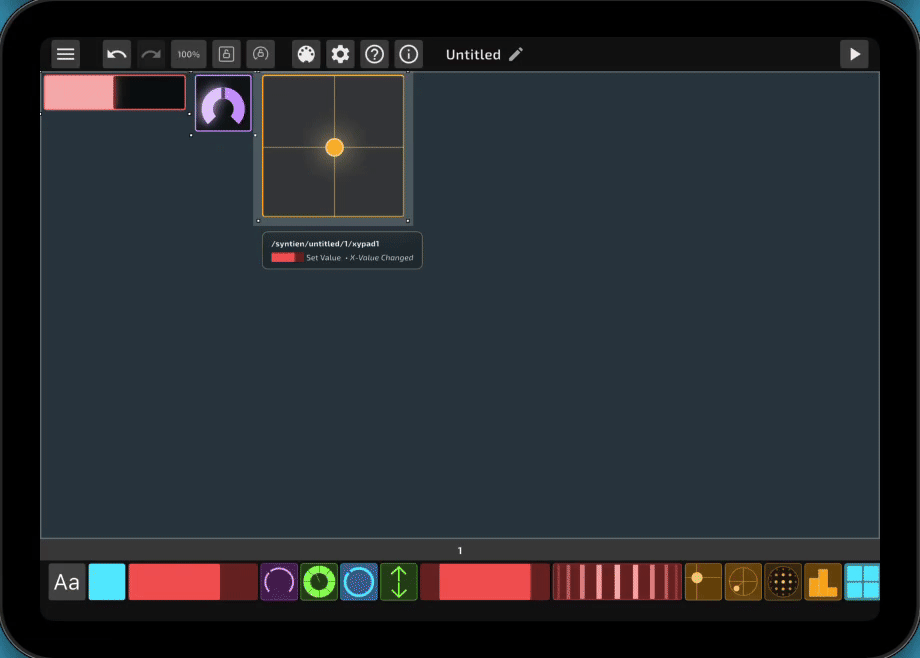Add the orange radial pad from the palette
Screen dimensions: 920x658
(x=743, y=582)
